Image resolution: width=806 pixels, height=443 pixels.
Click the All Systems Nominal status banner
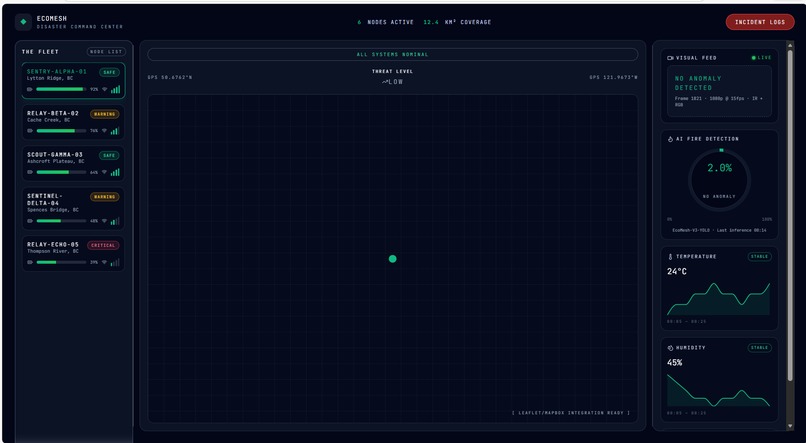pyautogui.click(x=393, y=54)
